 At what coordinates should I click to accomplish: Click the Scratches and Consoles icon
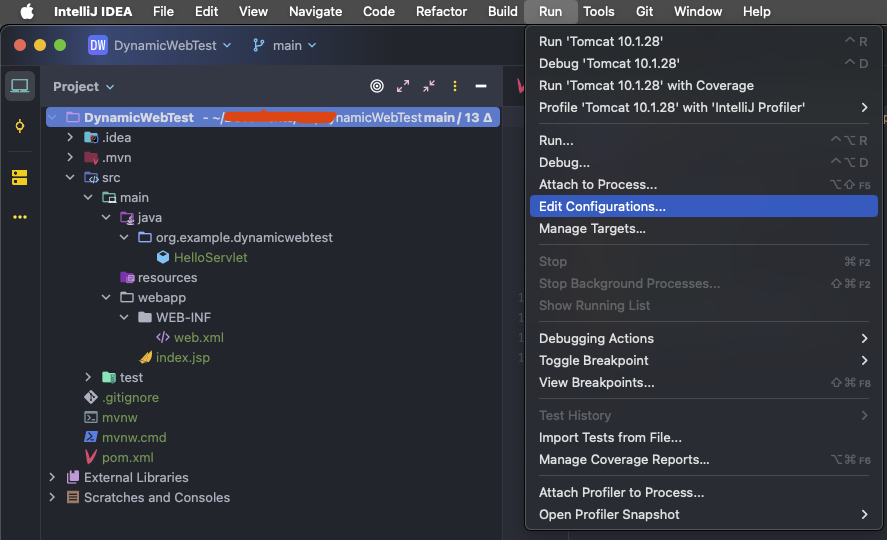73,497
